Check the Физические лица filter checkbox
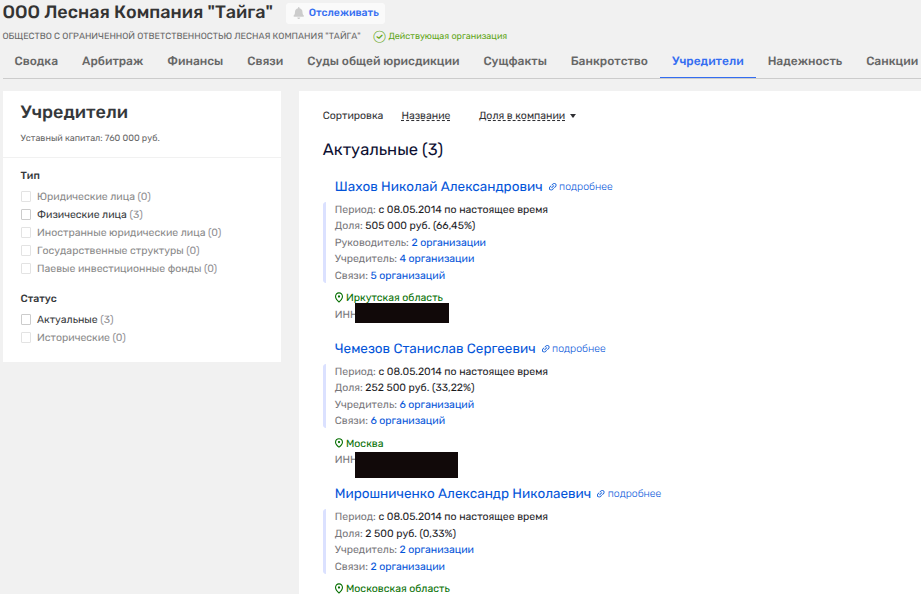921x594 pixels. [x=27, y=214]
